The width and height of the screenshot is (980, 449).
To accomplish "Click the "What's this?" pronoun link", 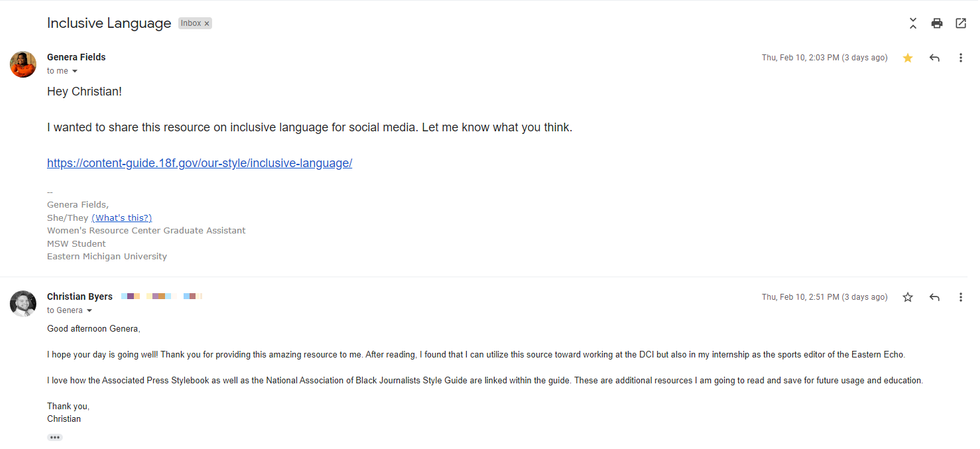I will coord(121,218).
